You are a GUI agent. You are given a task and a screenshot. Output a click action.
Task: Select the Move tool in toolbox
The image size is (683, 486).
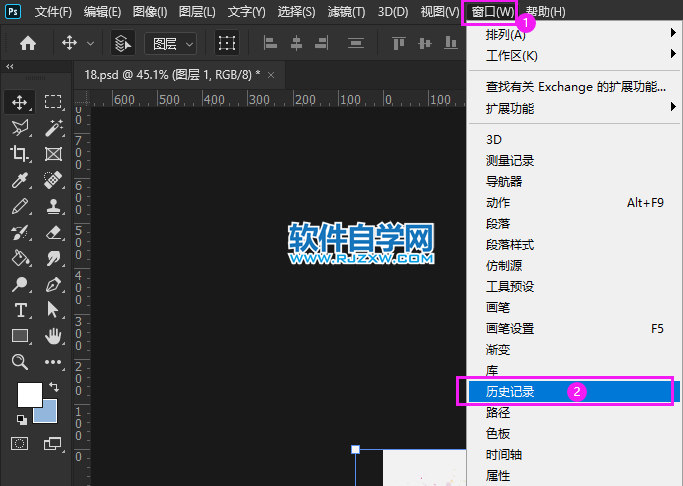(x=20, y=103)
